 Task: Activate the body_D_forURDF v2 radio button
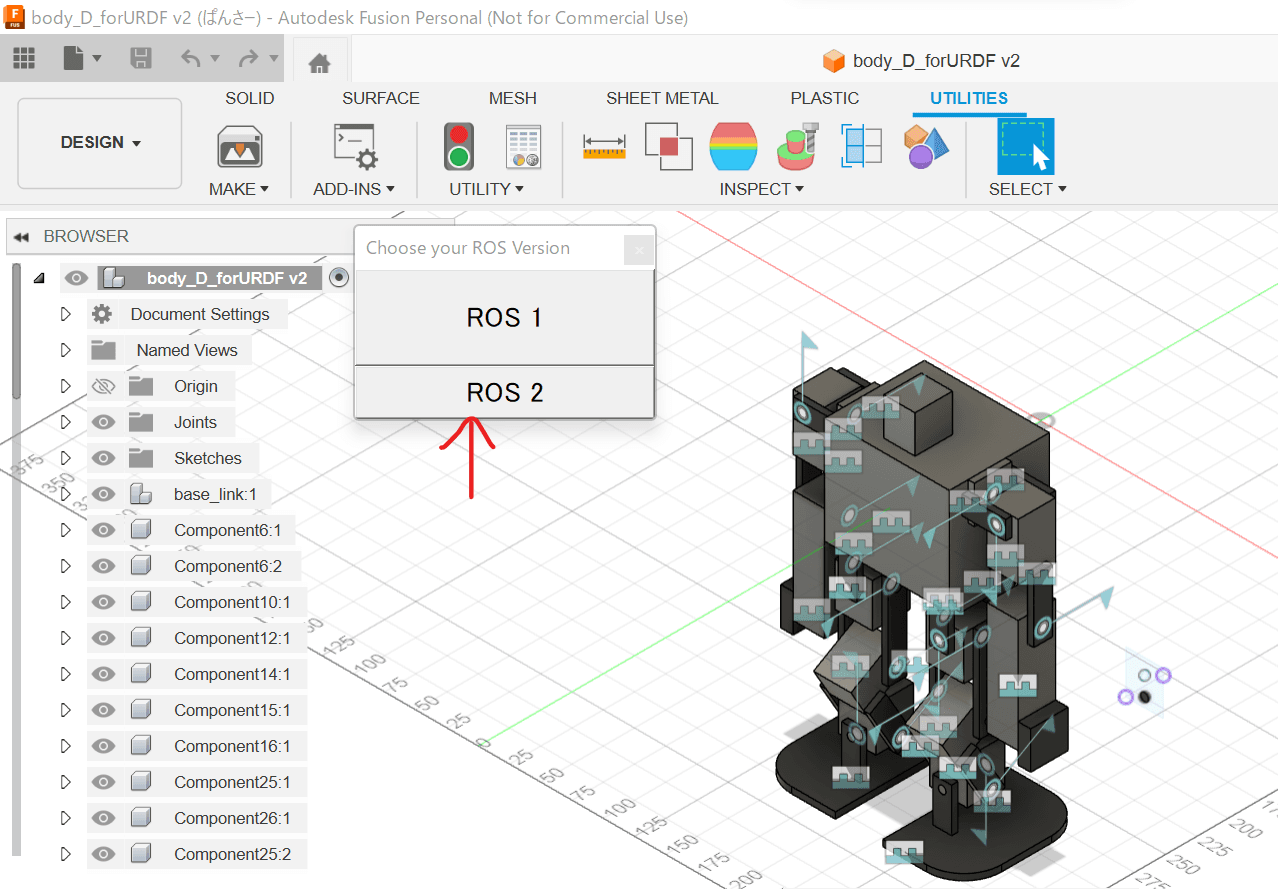click(339, 278)
